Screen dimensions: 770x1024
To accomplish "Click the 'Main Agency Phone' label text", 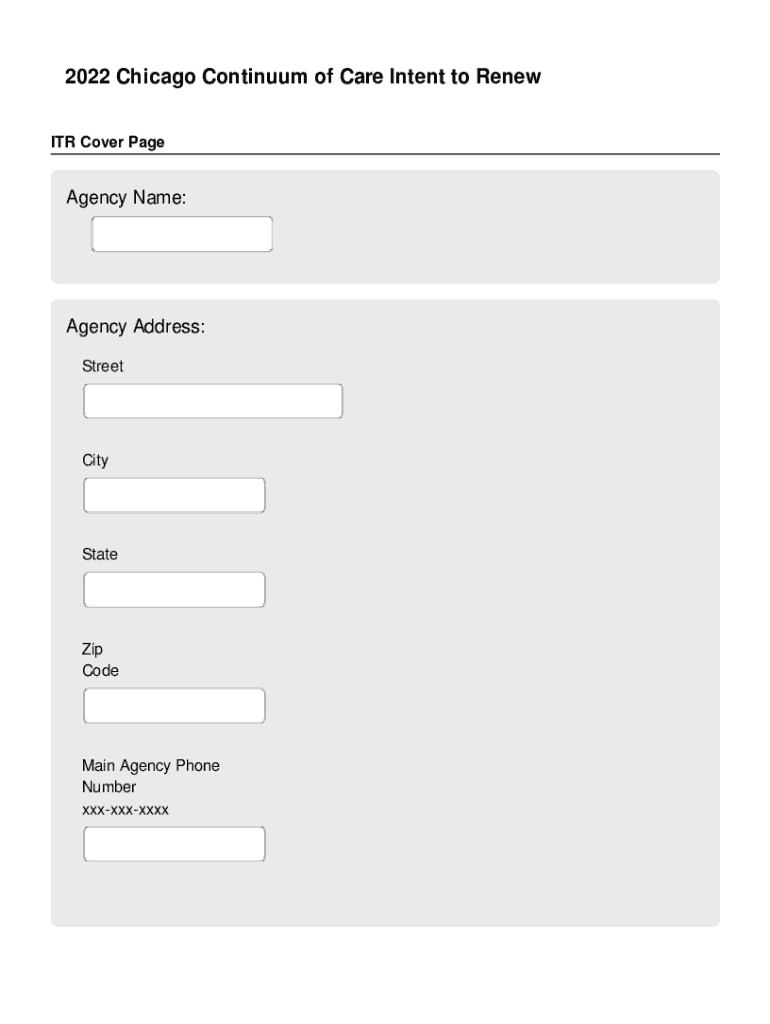I will [151, 766].
